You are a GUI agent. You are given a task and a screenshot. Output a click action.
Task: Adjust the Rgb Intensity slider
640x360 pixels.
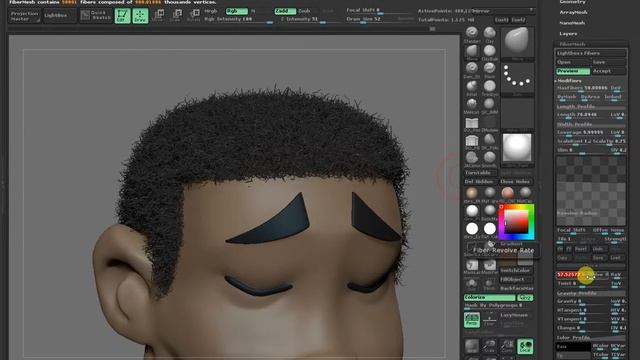[x=238, y=20]
